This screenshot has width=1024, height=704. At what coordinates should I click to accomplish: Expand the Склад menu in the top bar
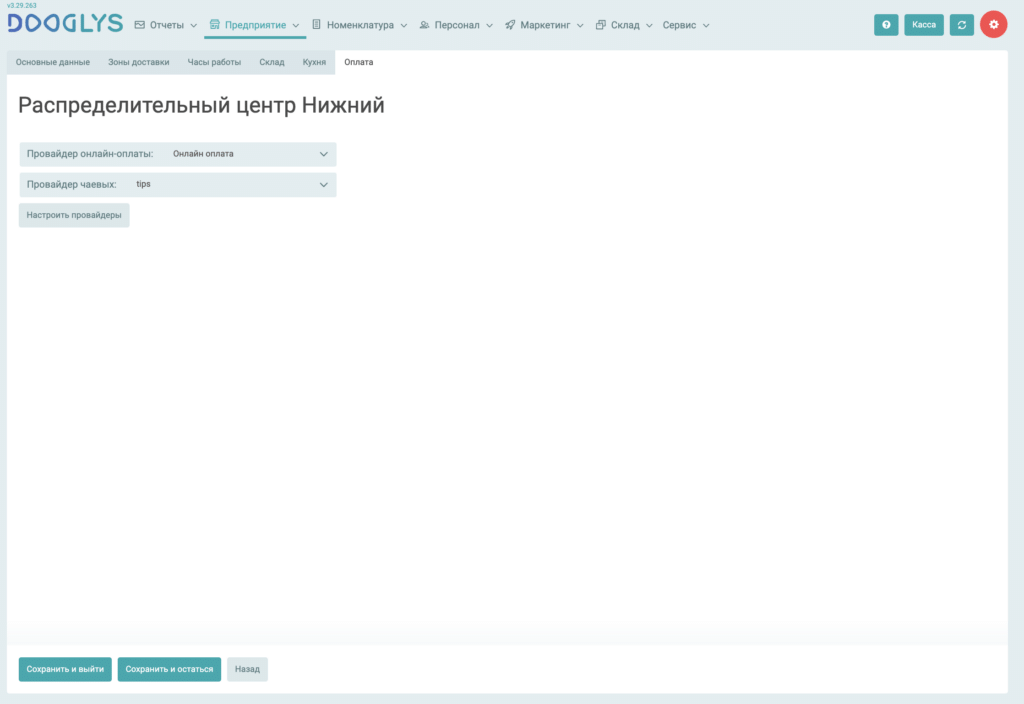point(624,25)
